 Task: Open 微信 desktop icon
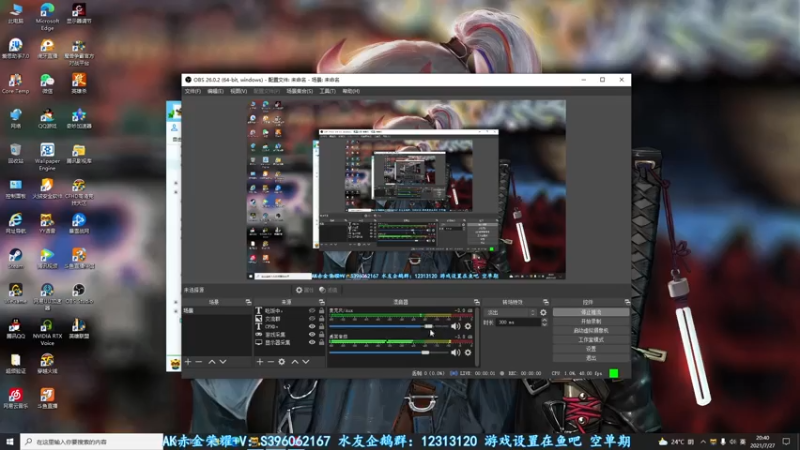coord(47,84)
